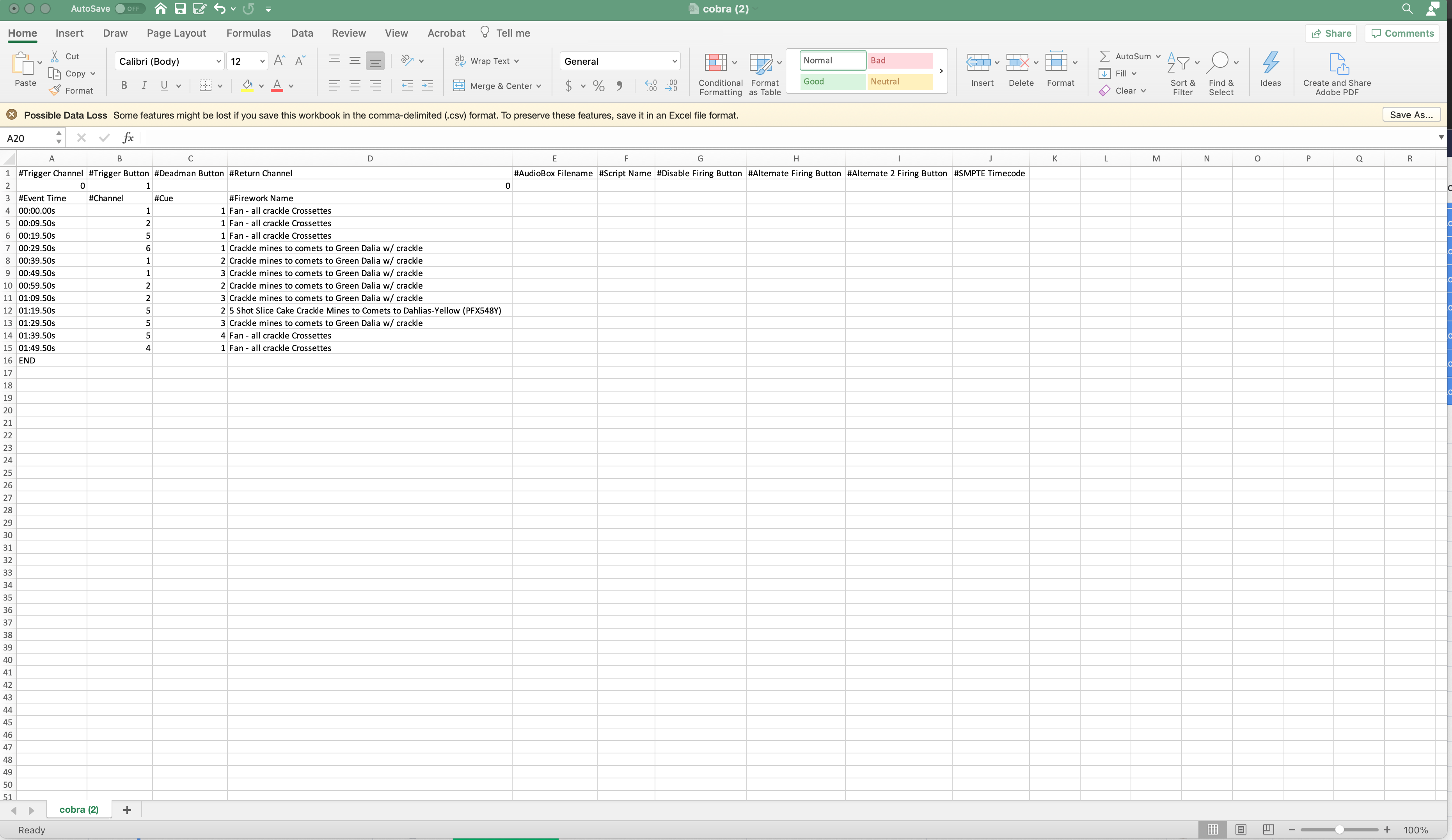Toggle Bold formatting
The width and height of the screenshot is (1452, 840).
(124, 86)
